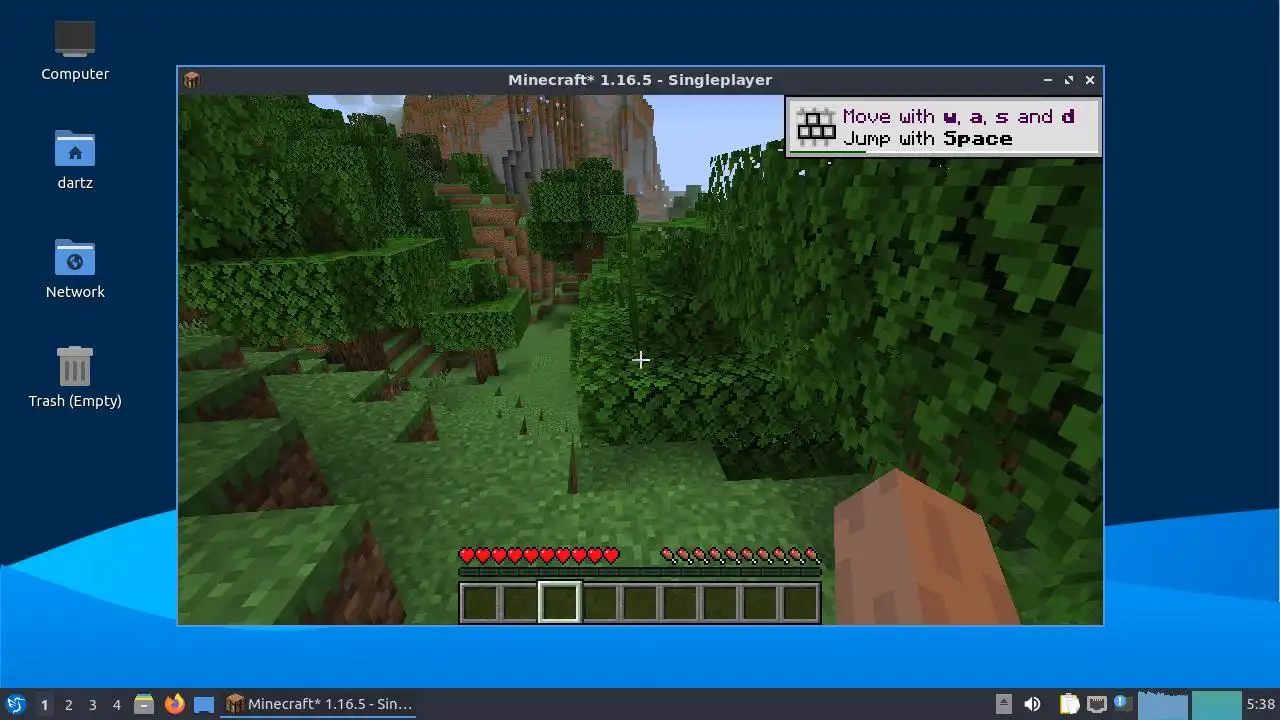Click the memory usage monitor graph
This screenshot has height=720, width=1280.
click(1216, 704)
